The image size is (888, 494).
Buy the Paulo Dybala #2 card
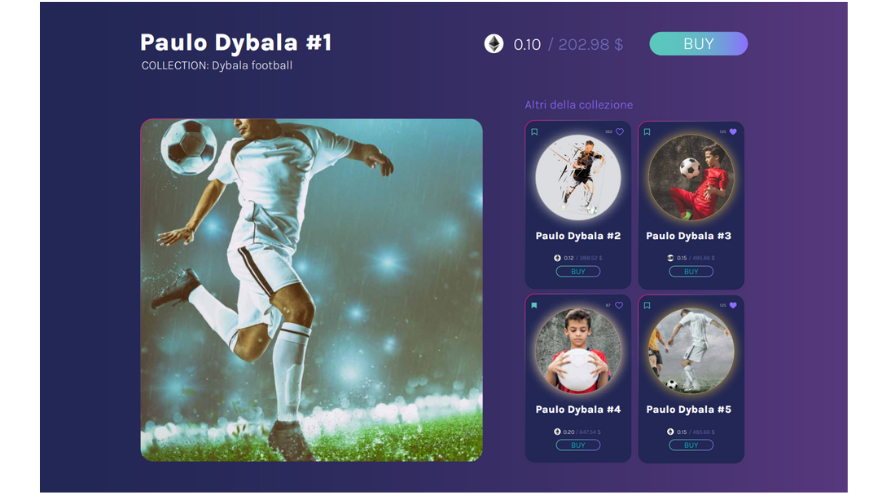pos(578,271)
